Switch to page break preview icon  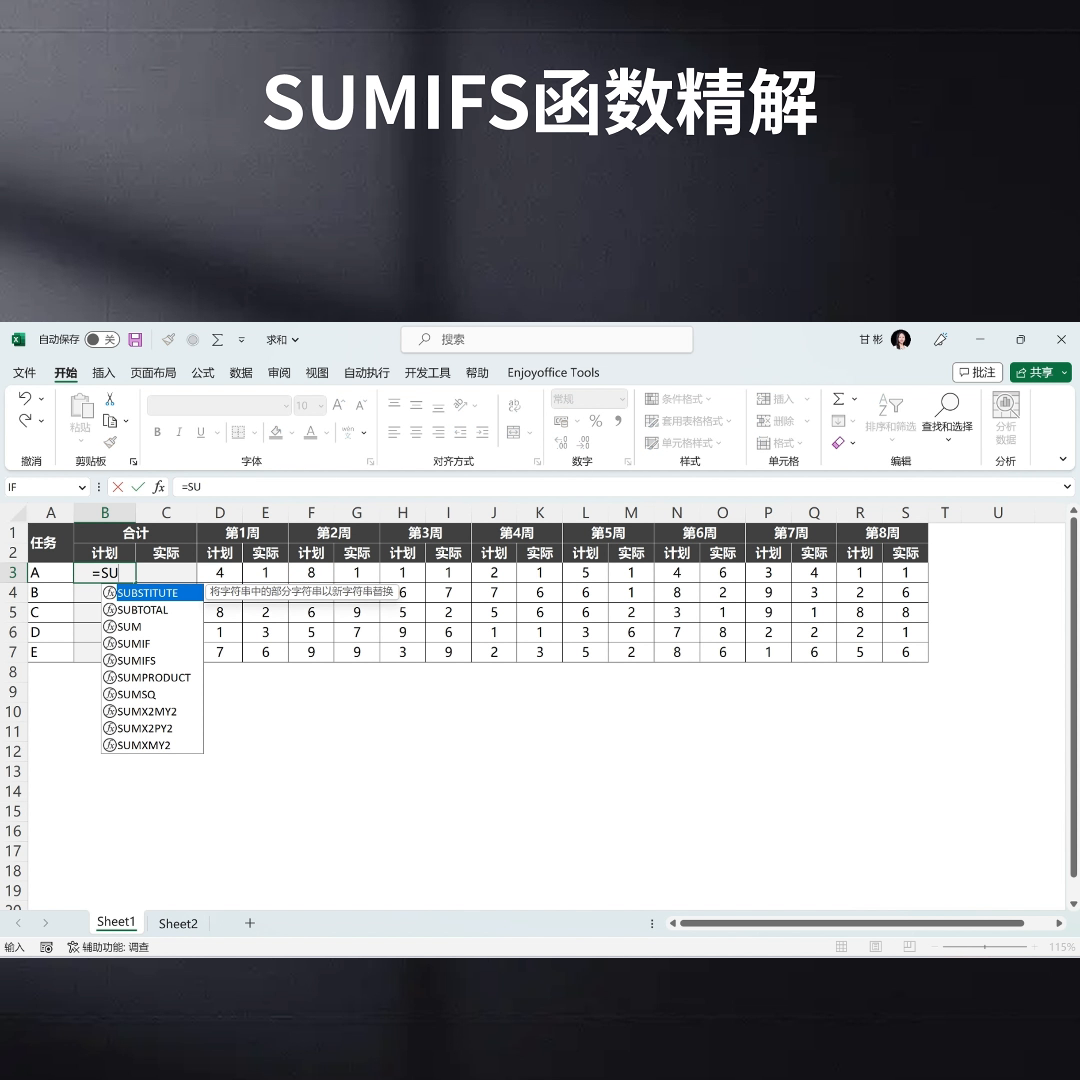(909, 947)
